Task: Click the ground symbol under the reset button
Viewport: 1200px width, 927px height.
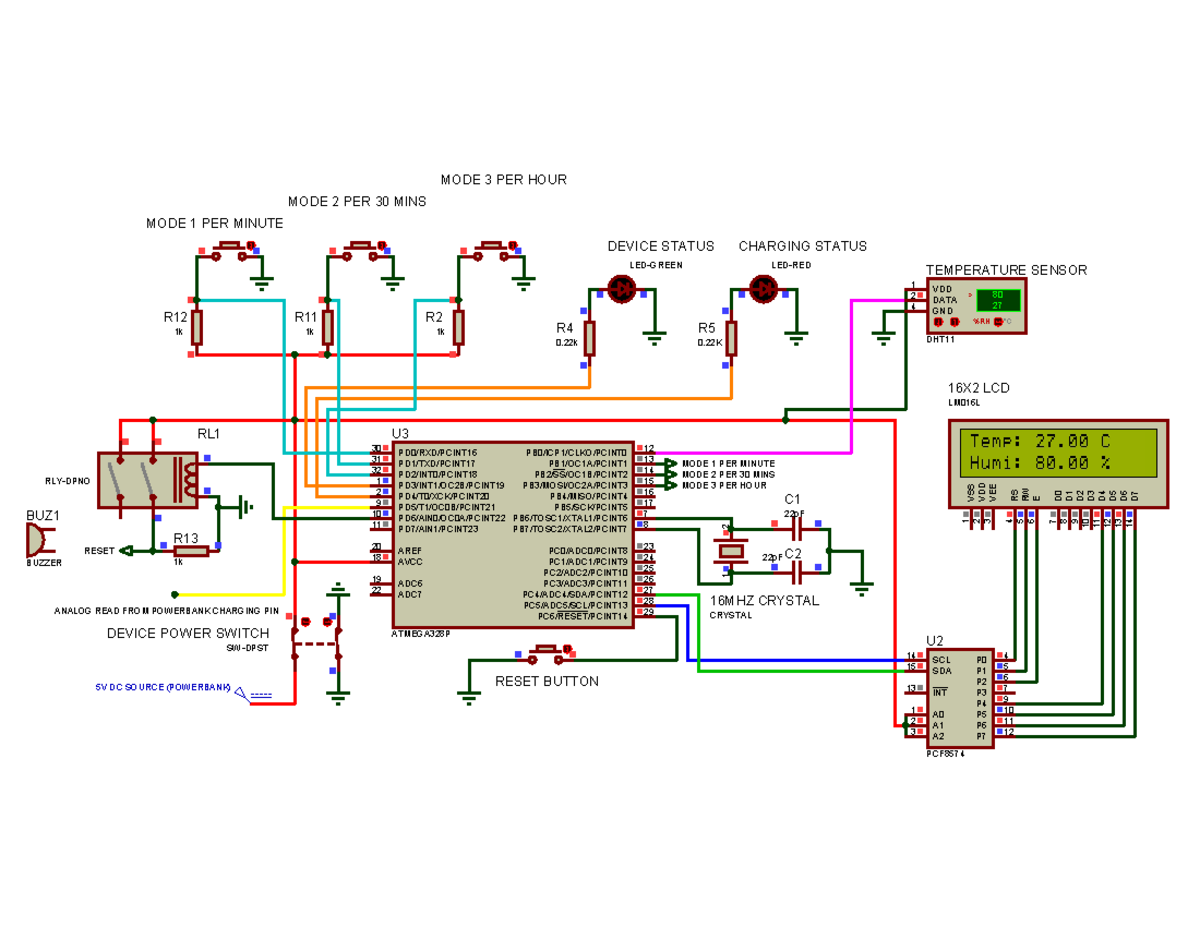Action: coord(470,696)
